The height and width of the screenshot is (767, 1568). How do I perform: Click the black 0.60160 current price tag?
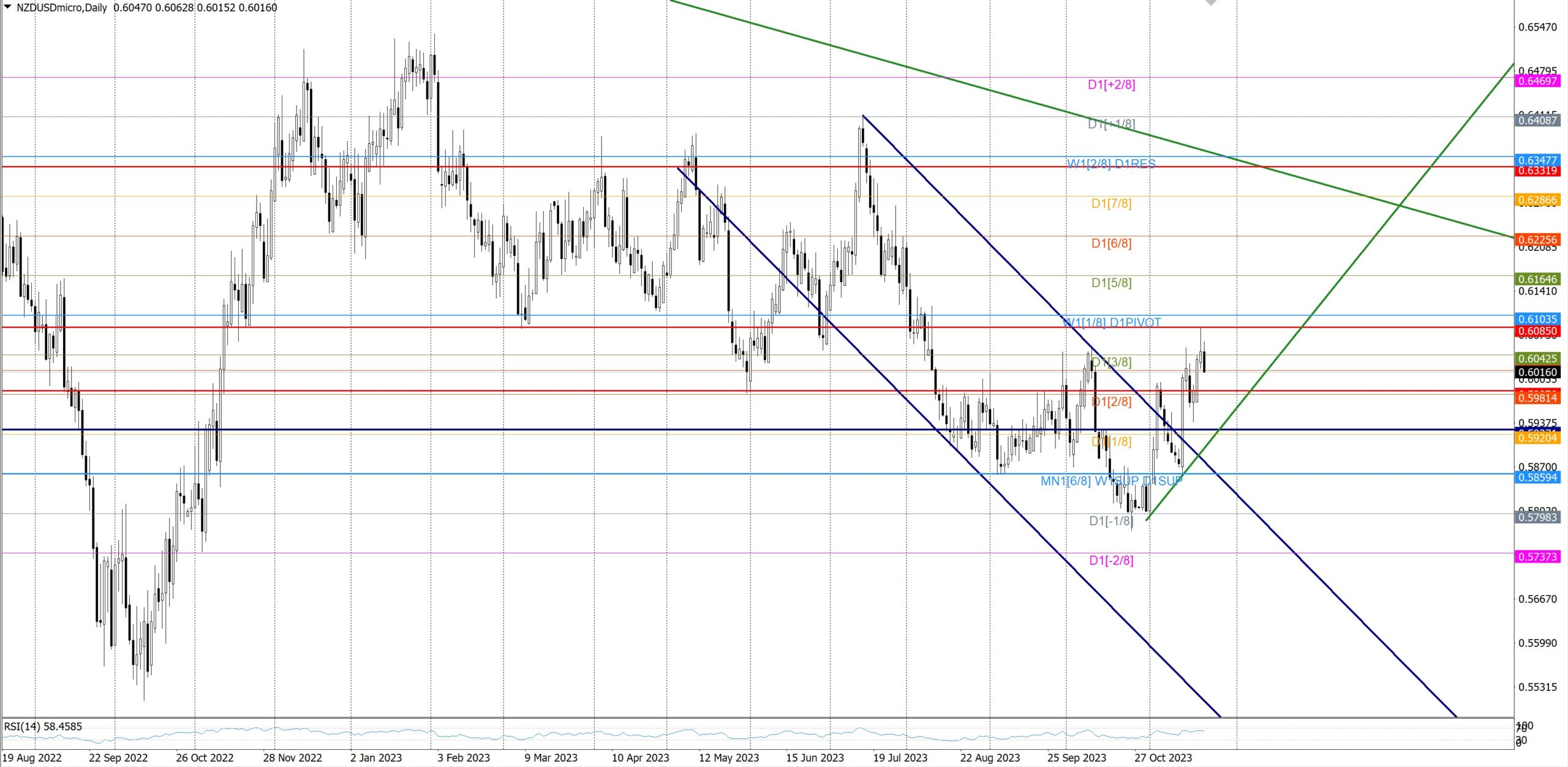(1537, 372)
